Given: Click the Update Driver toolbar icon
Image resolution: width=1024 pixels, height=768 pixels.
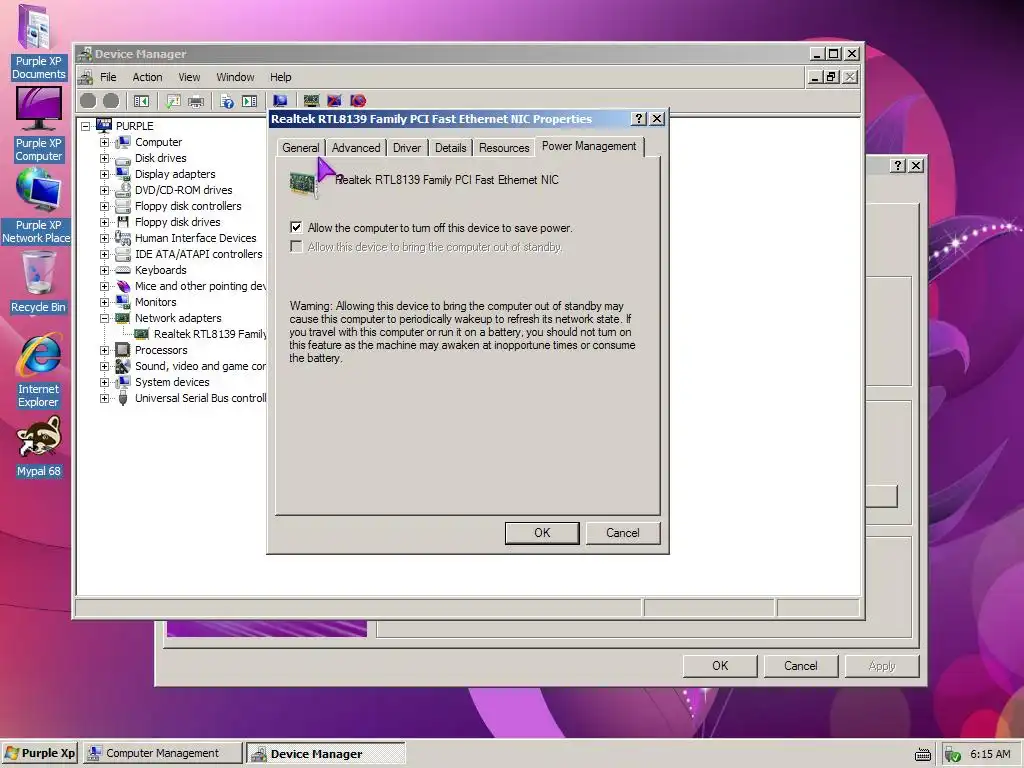Looking at the screenshot, I should tap(312, 101).
